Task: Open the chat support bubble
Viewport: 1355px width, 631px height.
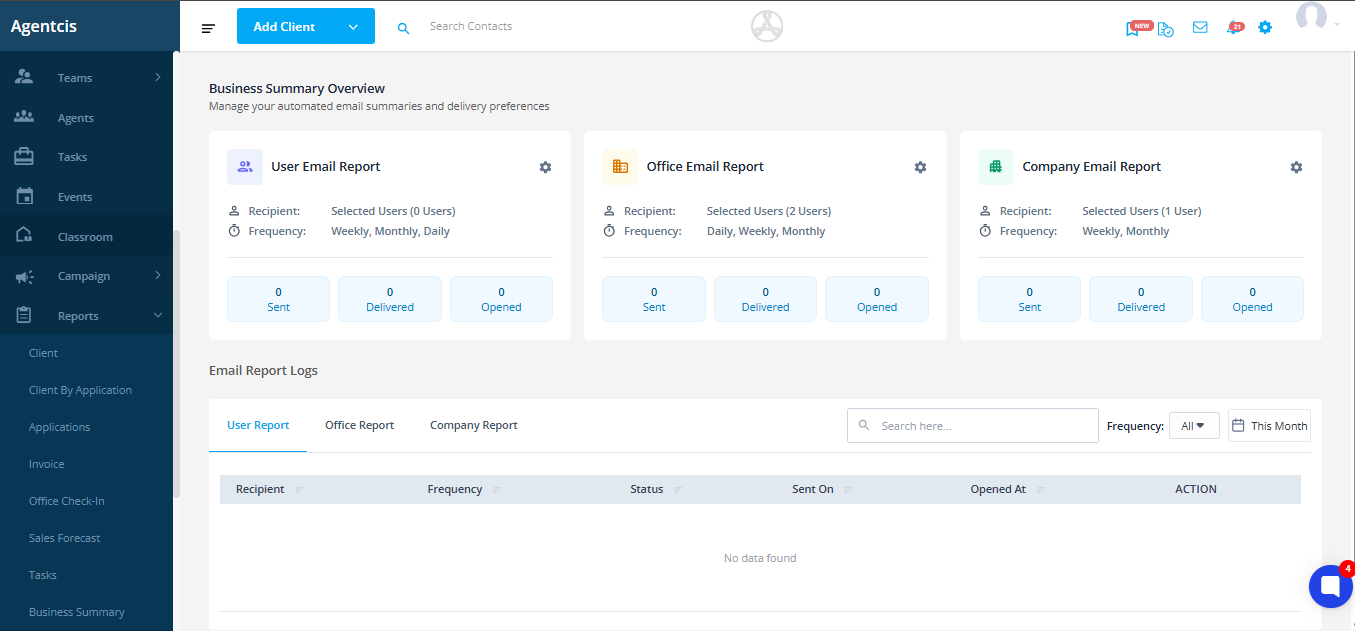Action: point(1330,587)
